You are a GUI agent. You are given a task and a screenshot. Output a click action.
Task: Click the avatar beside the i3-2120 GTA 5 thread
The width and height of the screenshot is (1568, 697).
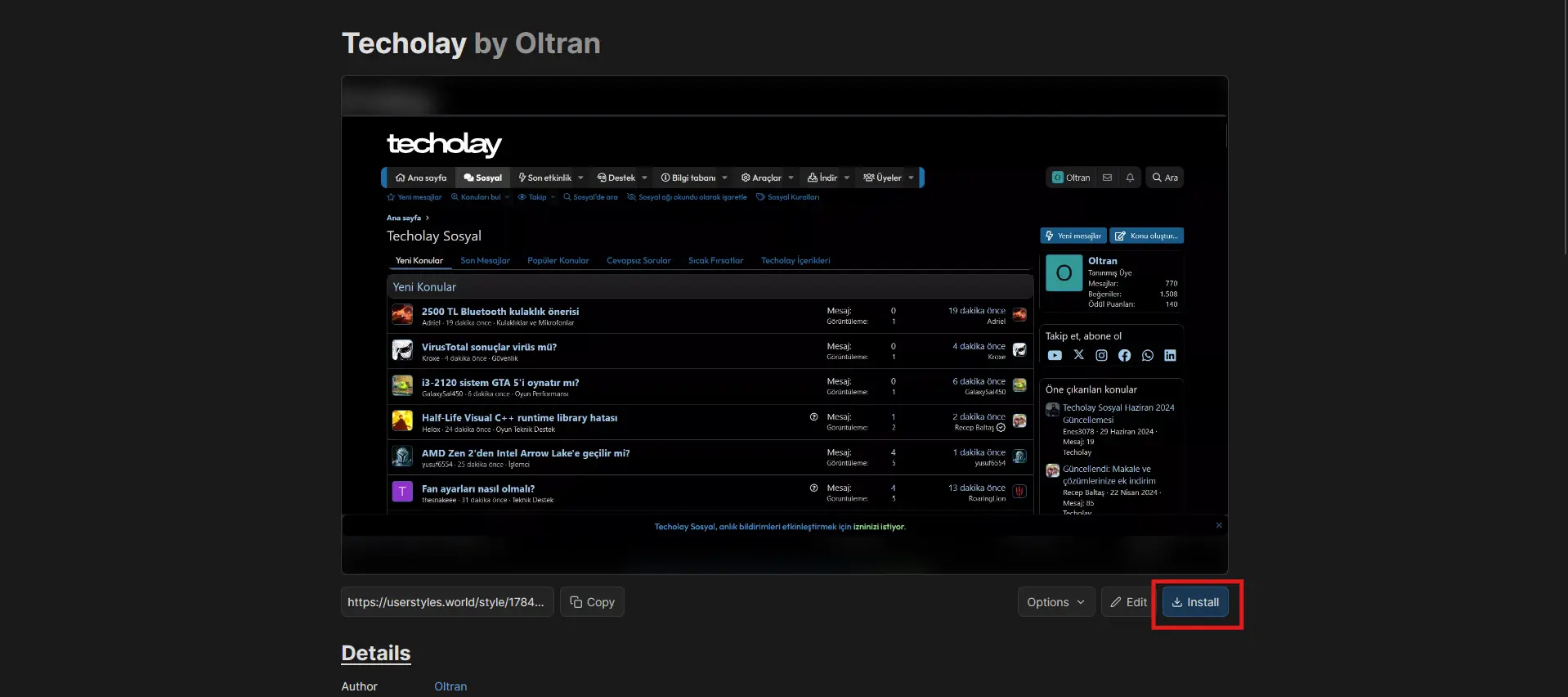tap(402, 385)
